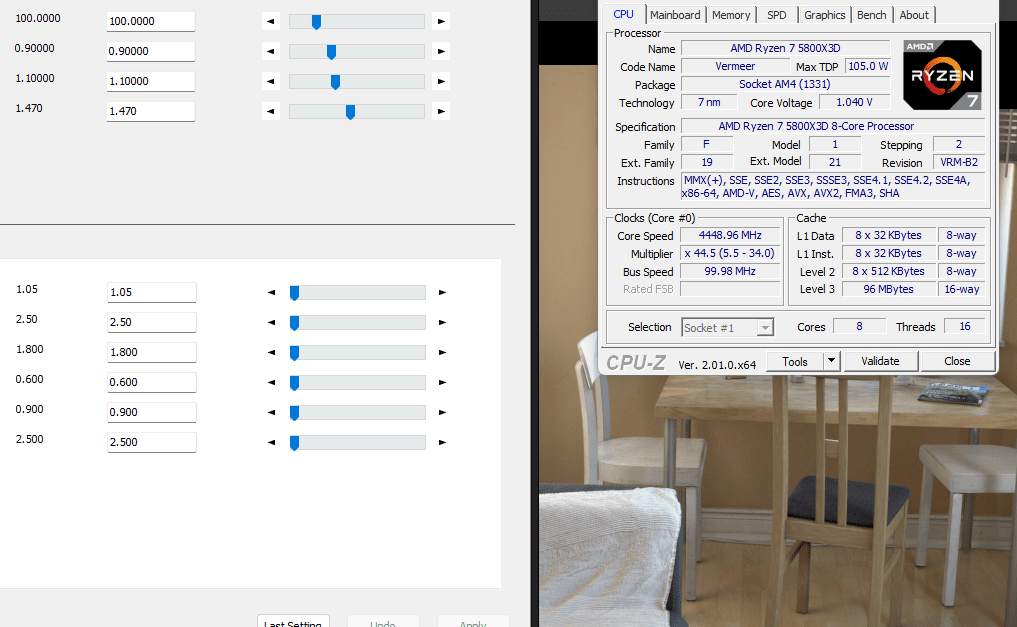Click the slider track for value 0.90000

357,51
